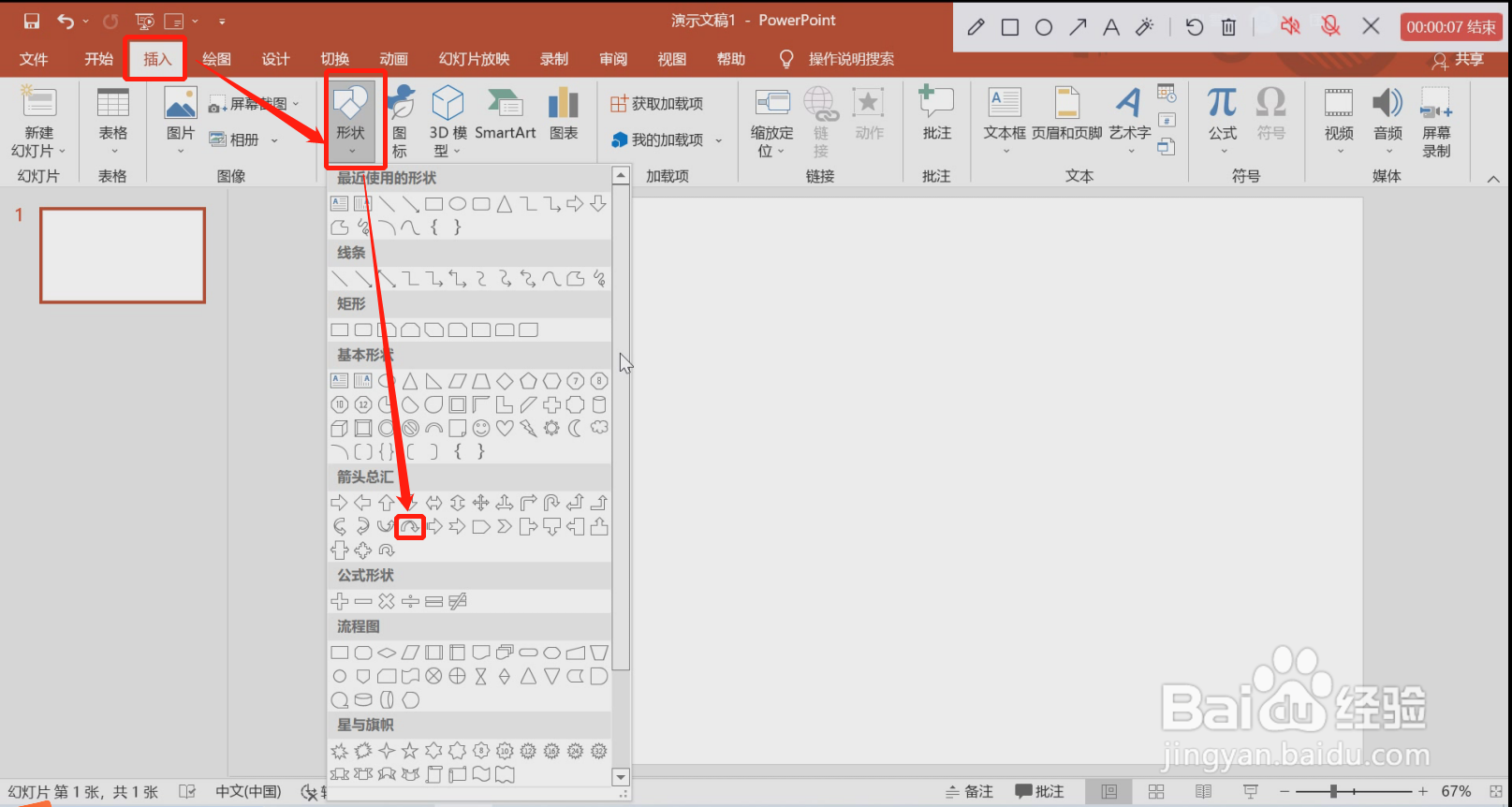Switch to the 开始 Home tab
The width and height of the screenshot is (1512, 807).
[x=98, y=59]
